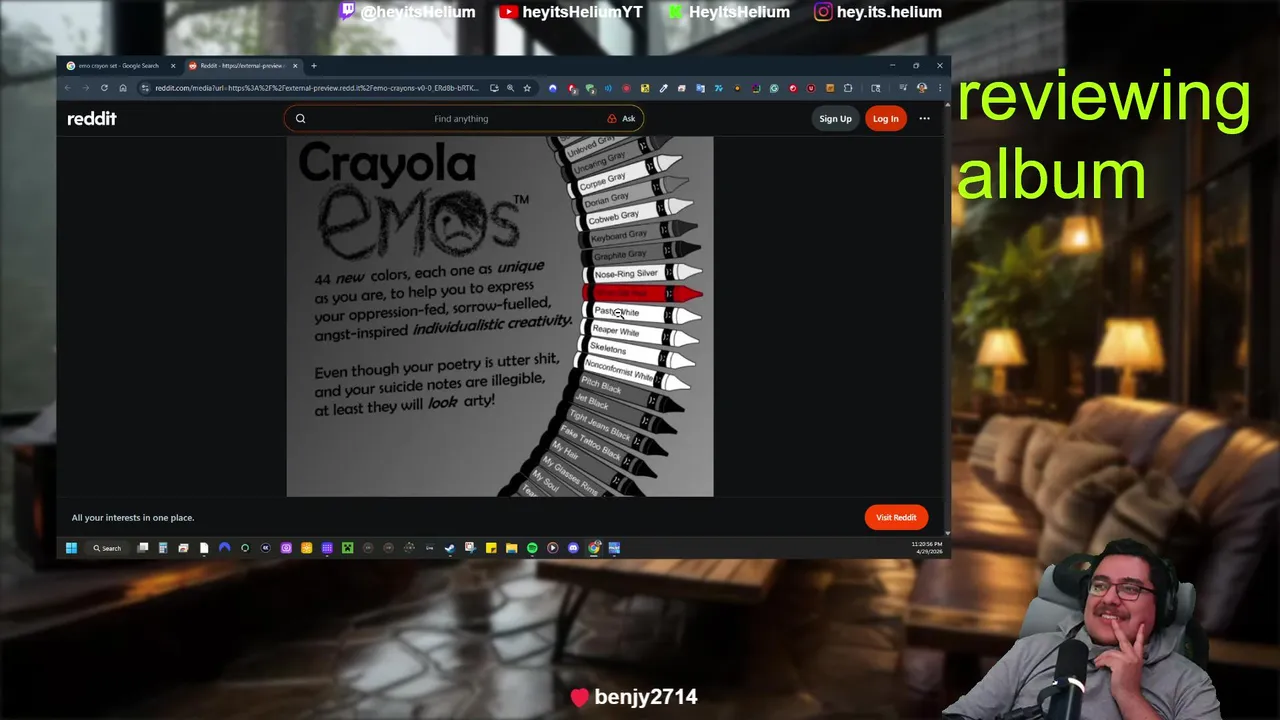The height and width of the screenshot is (720, 1280).
Task: Click the 'Nose-Ring Silver' crayon label
Action: point(626,273)
